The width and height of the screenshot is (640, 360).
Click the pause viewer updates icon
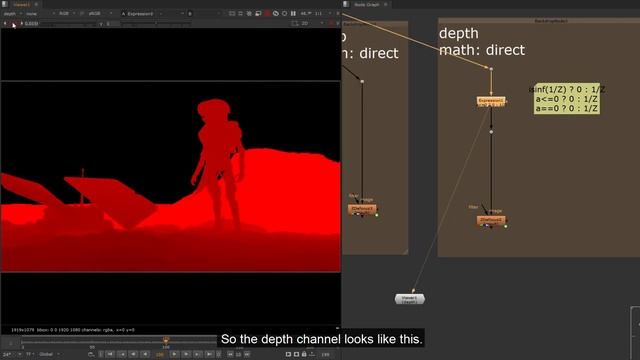pos(293,13)
